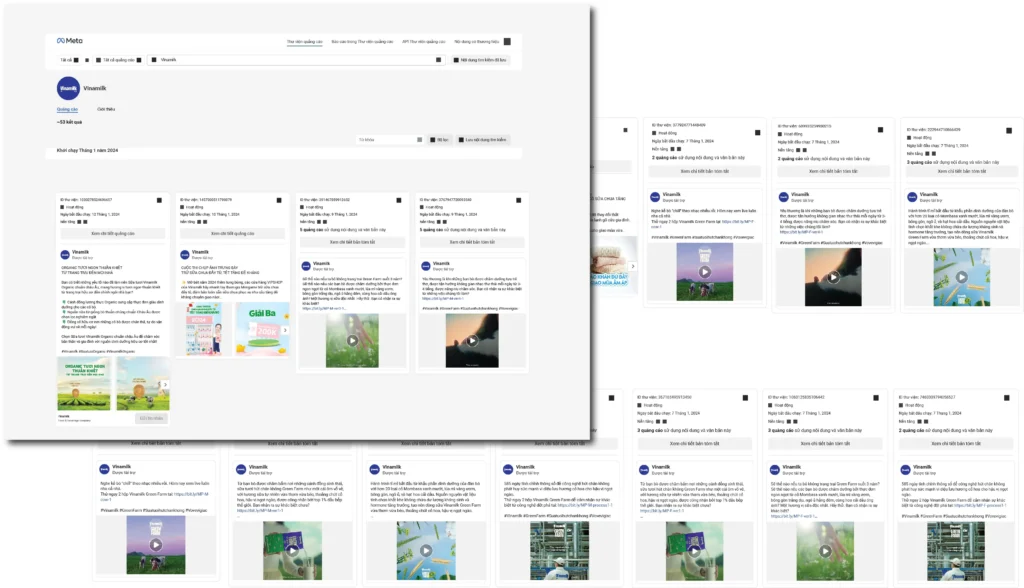Screen dimensions: 1024x588
Task: View details of the ad started 10 Tháng 1
Action: pyautogui.click(x=232, y=233)
